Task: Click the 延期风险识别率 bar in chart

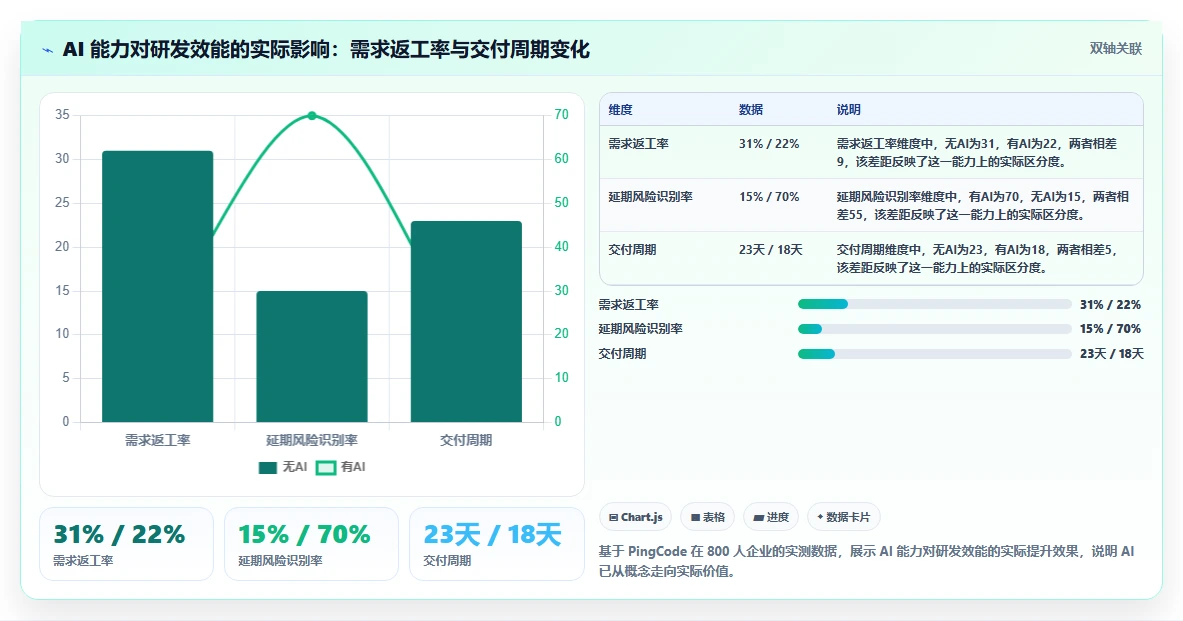Action: (x=312, y=356)
